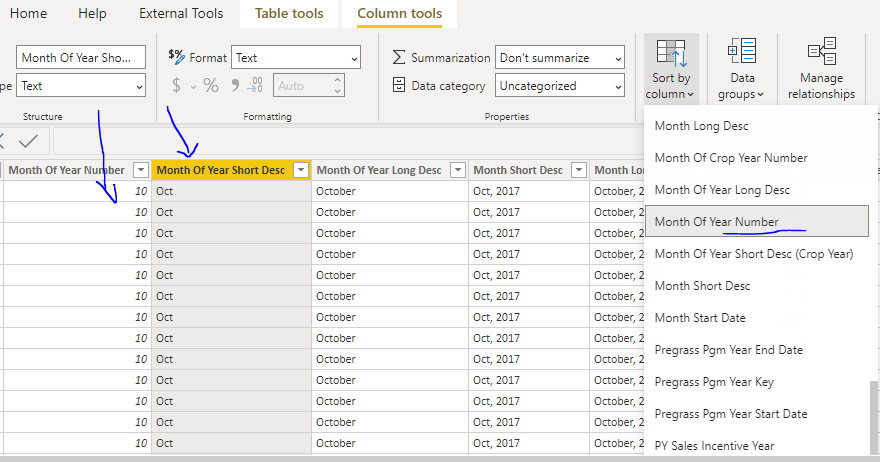The height and width of the screenshot is (462, 880).
Task: Open Manage relationships
Action: (821, 69)
